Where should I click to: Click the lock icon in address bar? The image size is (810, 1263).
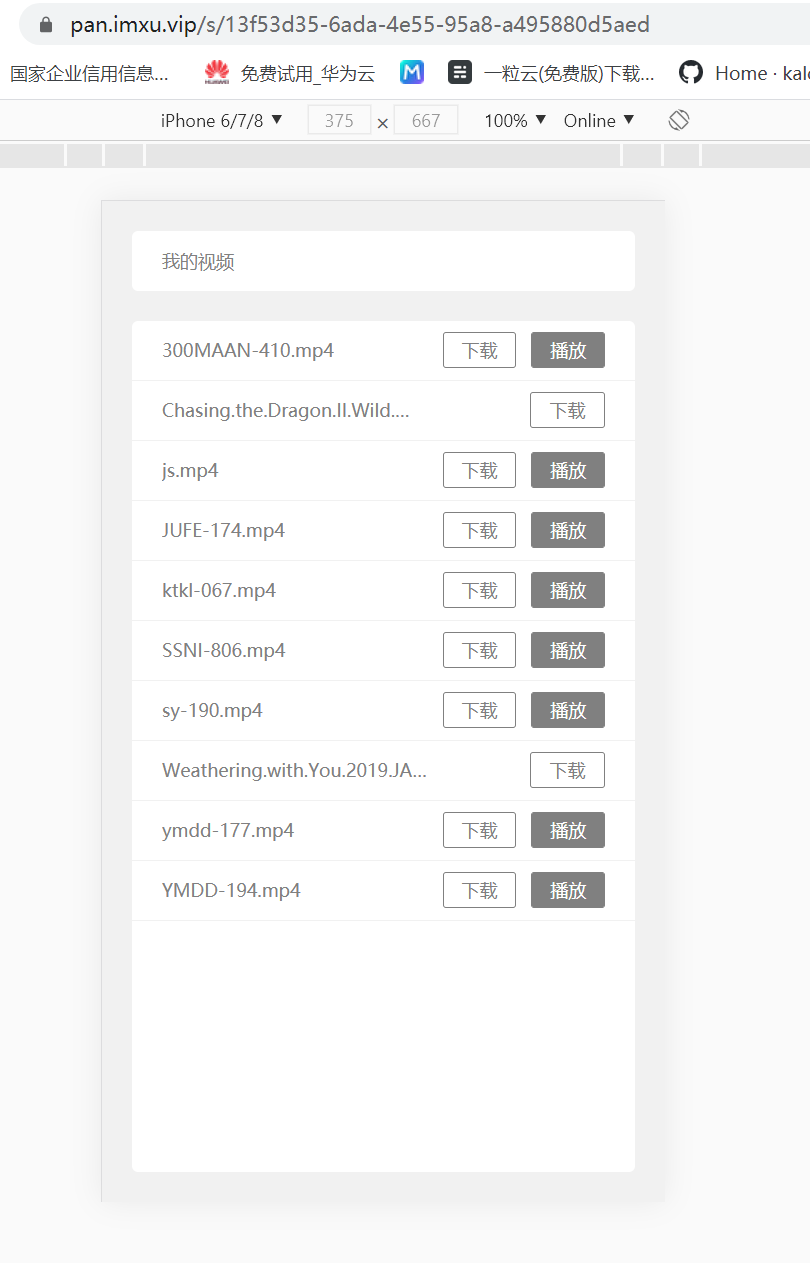[x=45, y=24]
